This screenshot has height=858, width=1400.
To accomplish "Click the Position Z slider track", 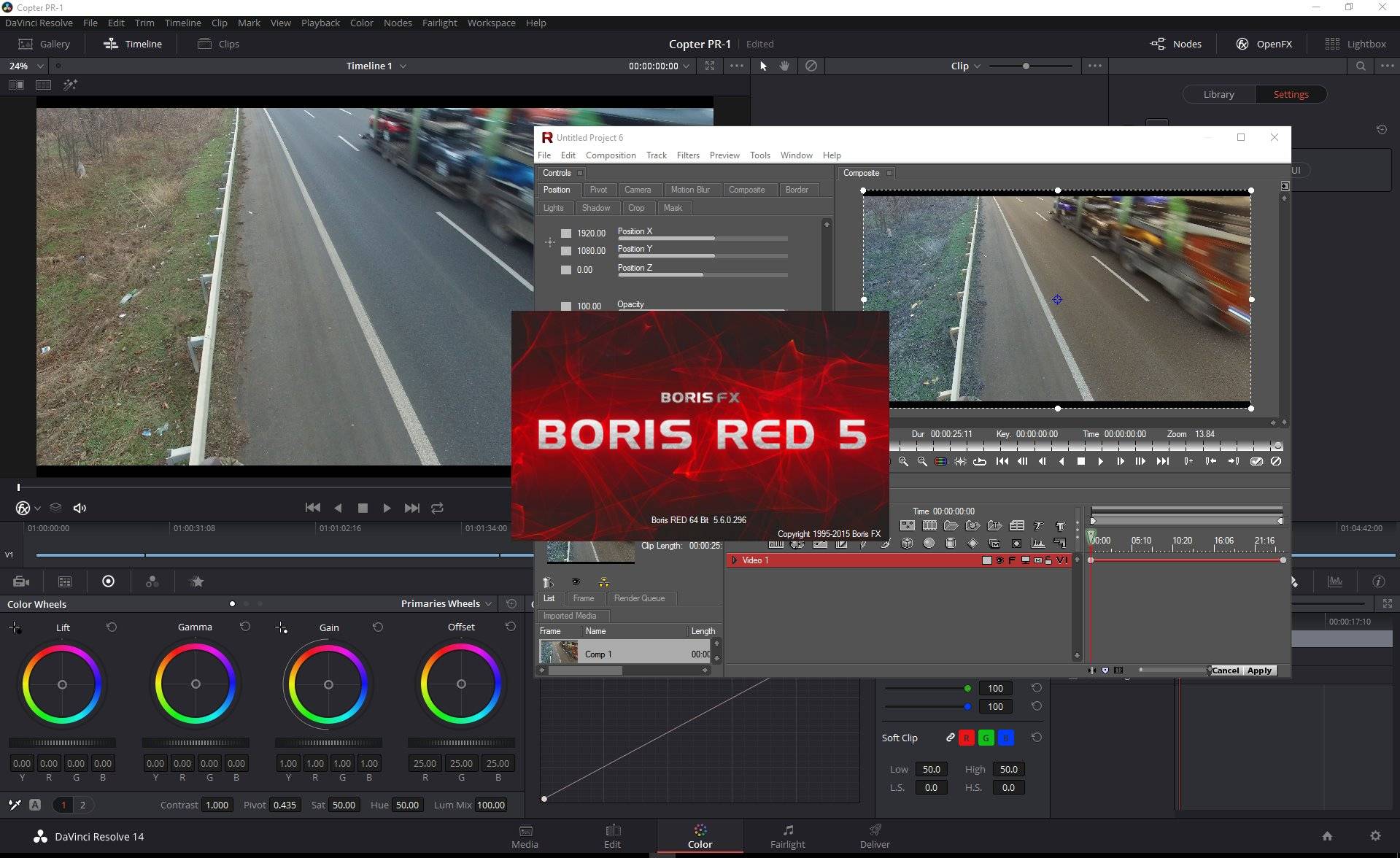I will [703, 275].
